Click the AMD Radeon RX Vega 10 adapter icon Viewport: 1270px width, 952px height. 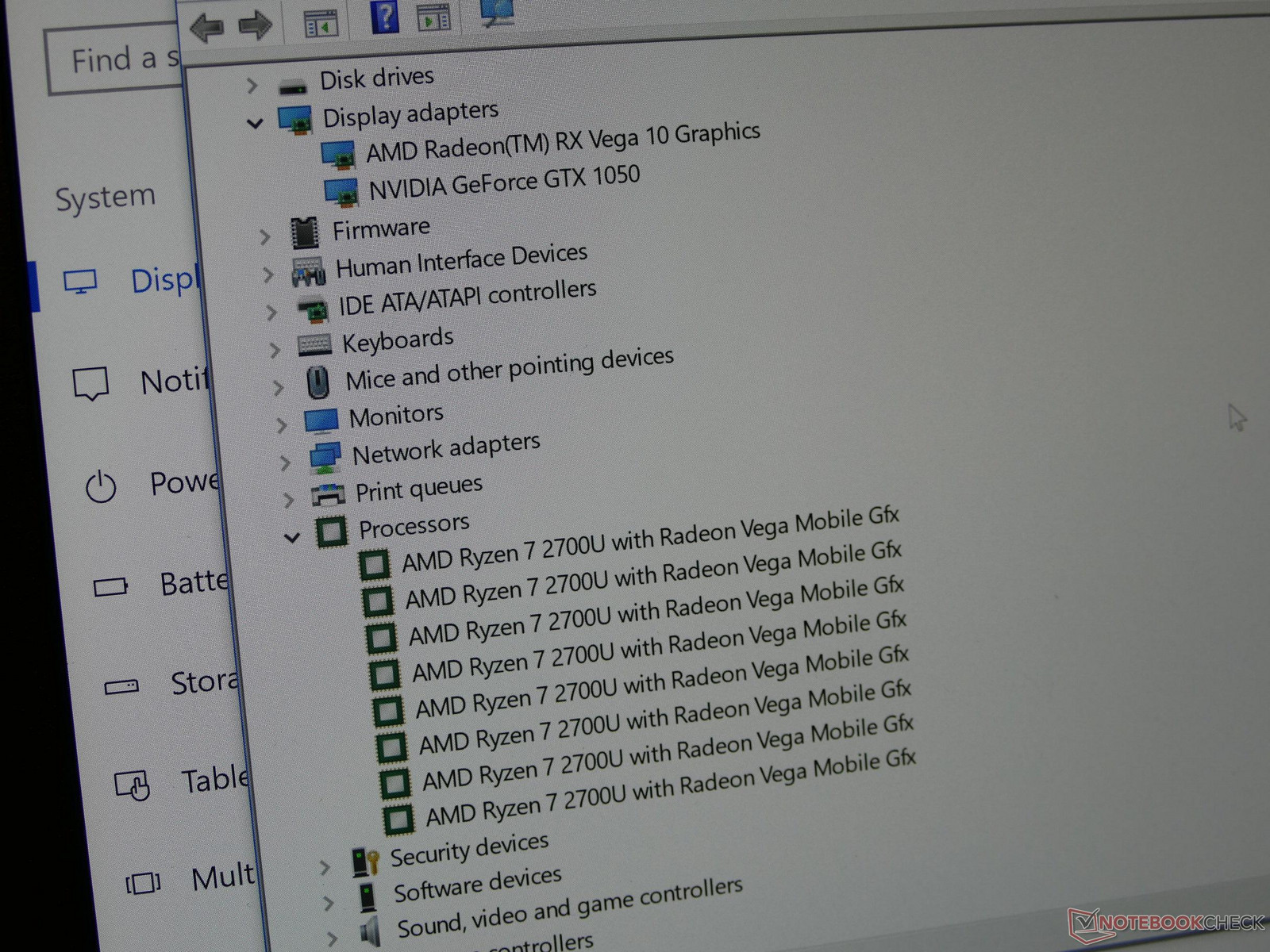(x=338, y=154)
